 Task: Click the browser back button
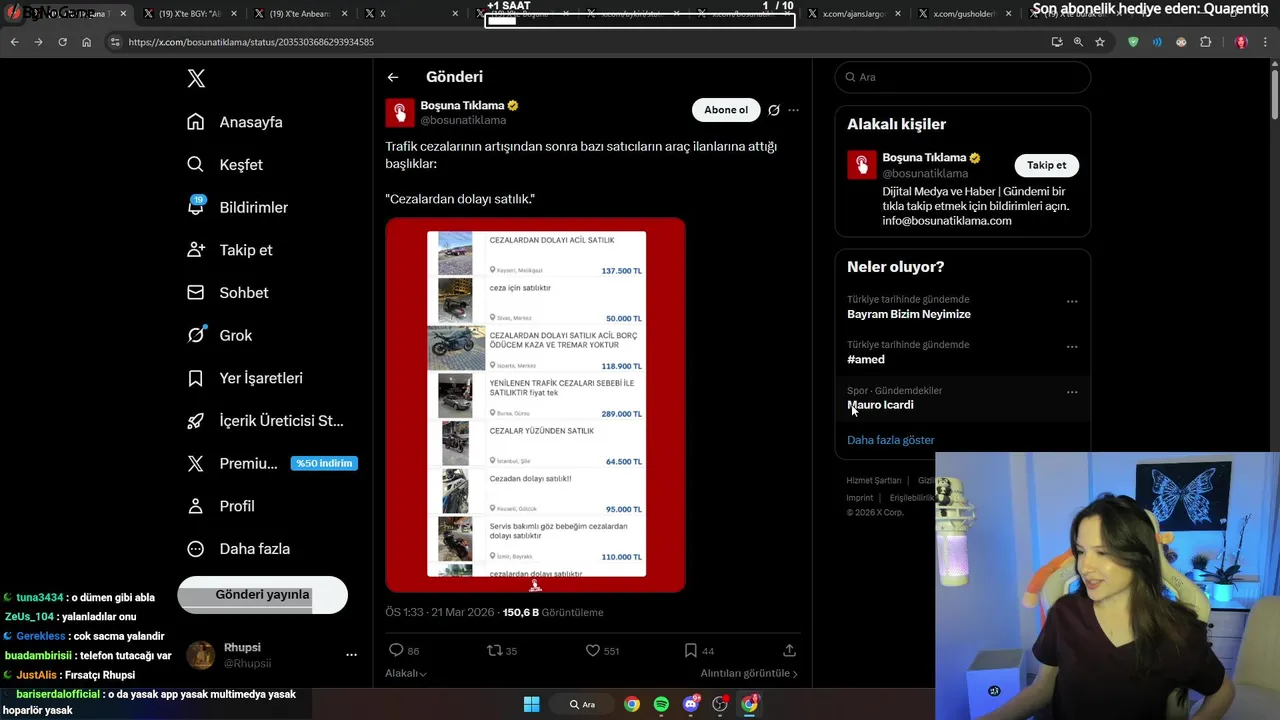click(x=14, y=42)
